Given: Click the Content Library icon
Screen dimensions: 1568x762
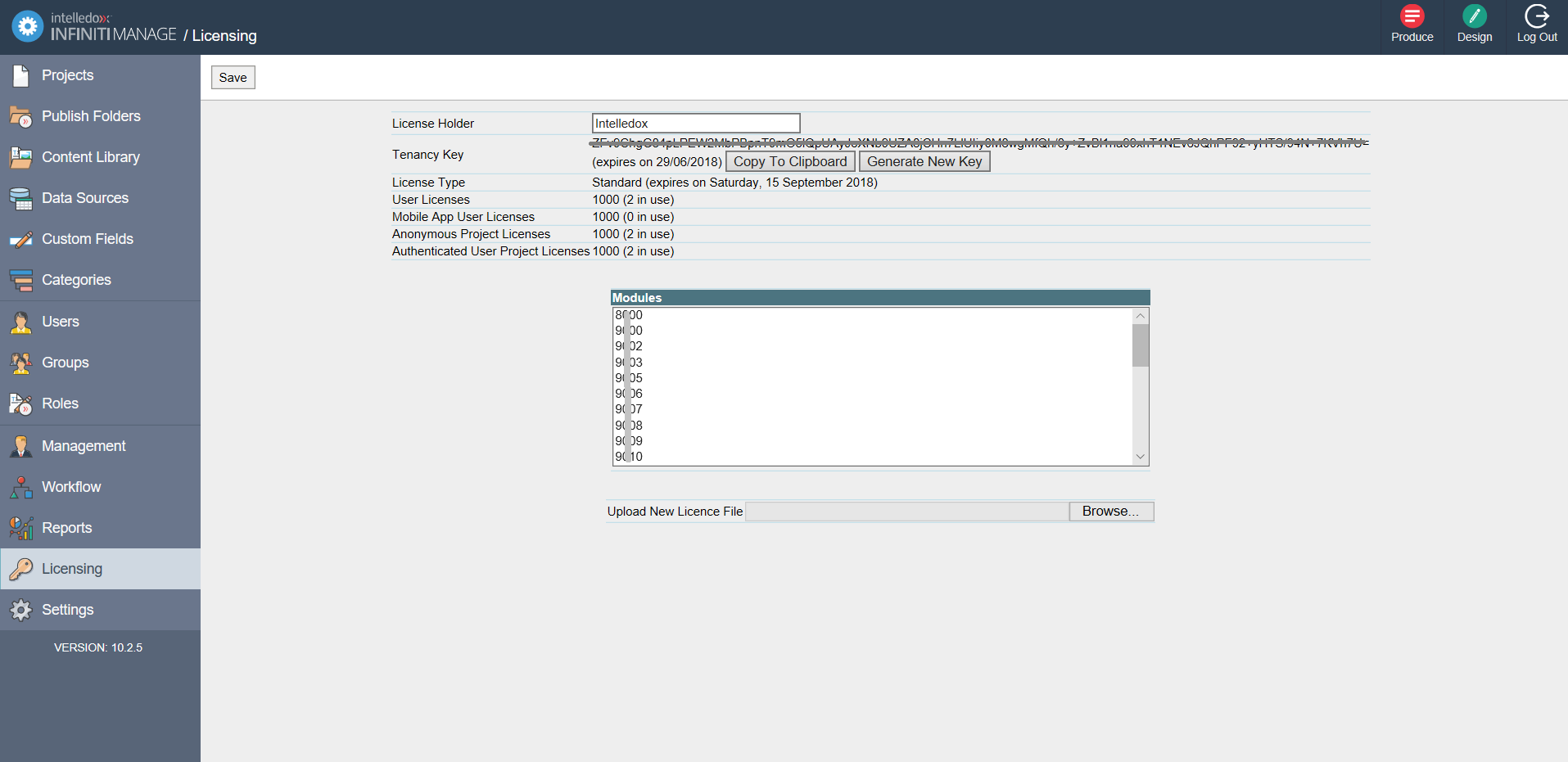Looking at the screenshot, I should pos(20,157).
